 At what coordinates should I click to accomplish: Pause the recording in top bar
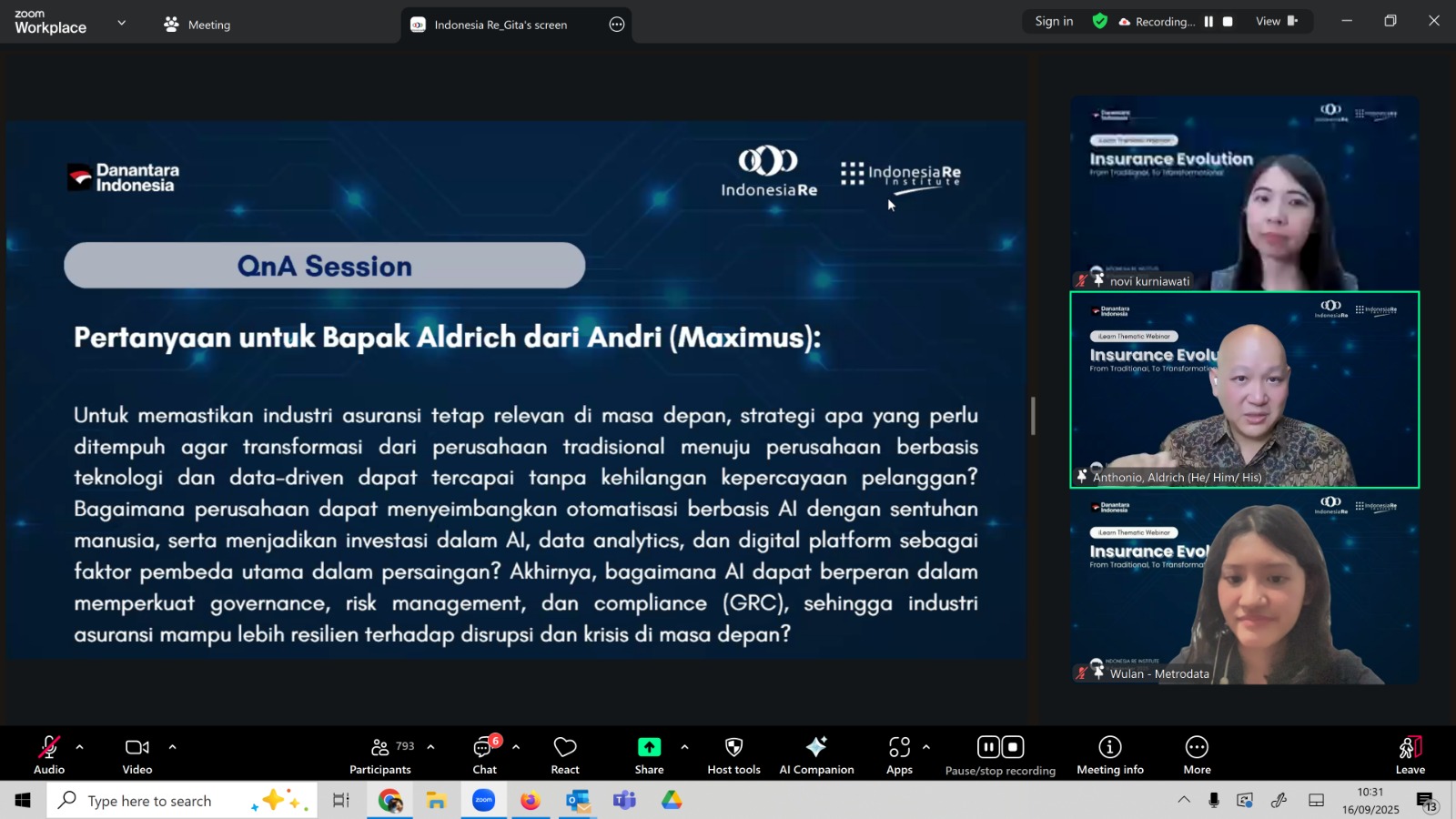point(1208,22)
